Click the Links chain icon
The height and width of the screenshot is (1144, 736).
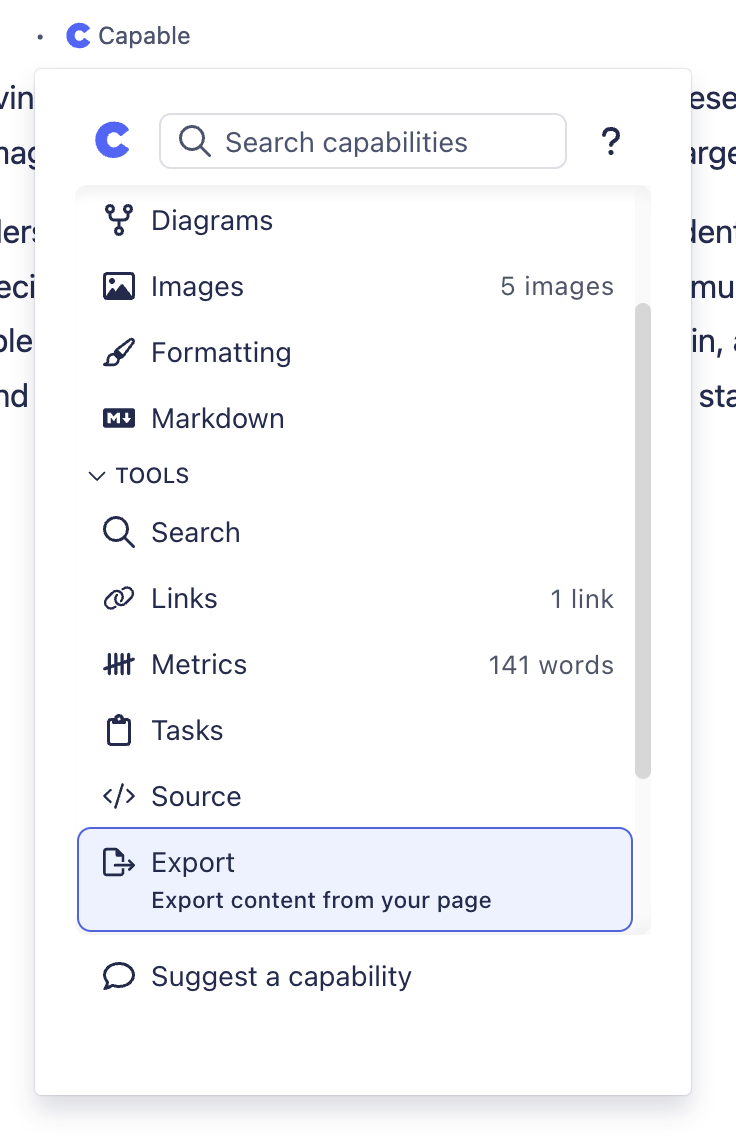[119, 599]
